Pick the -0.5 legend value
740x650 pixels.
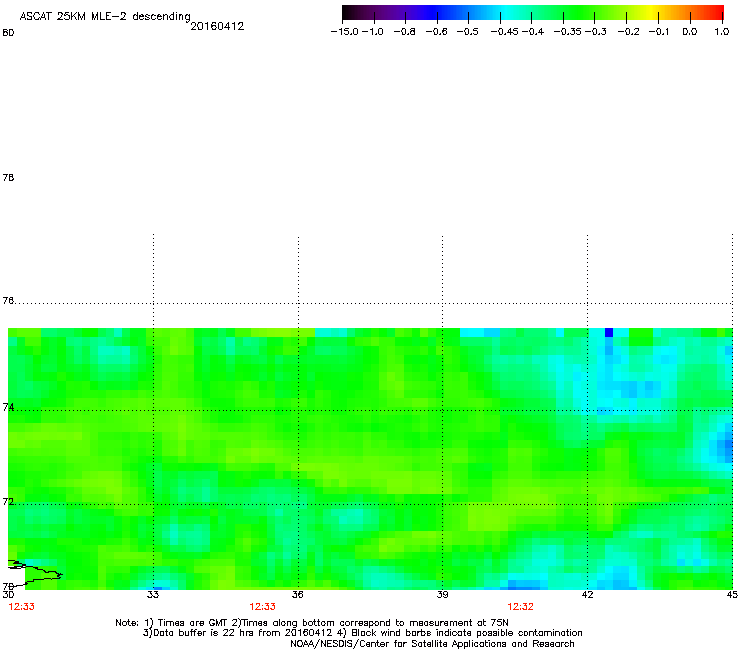tap(467, 32)
